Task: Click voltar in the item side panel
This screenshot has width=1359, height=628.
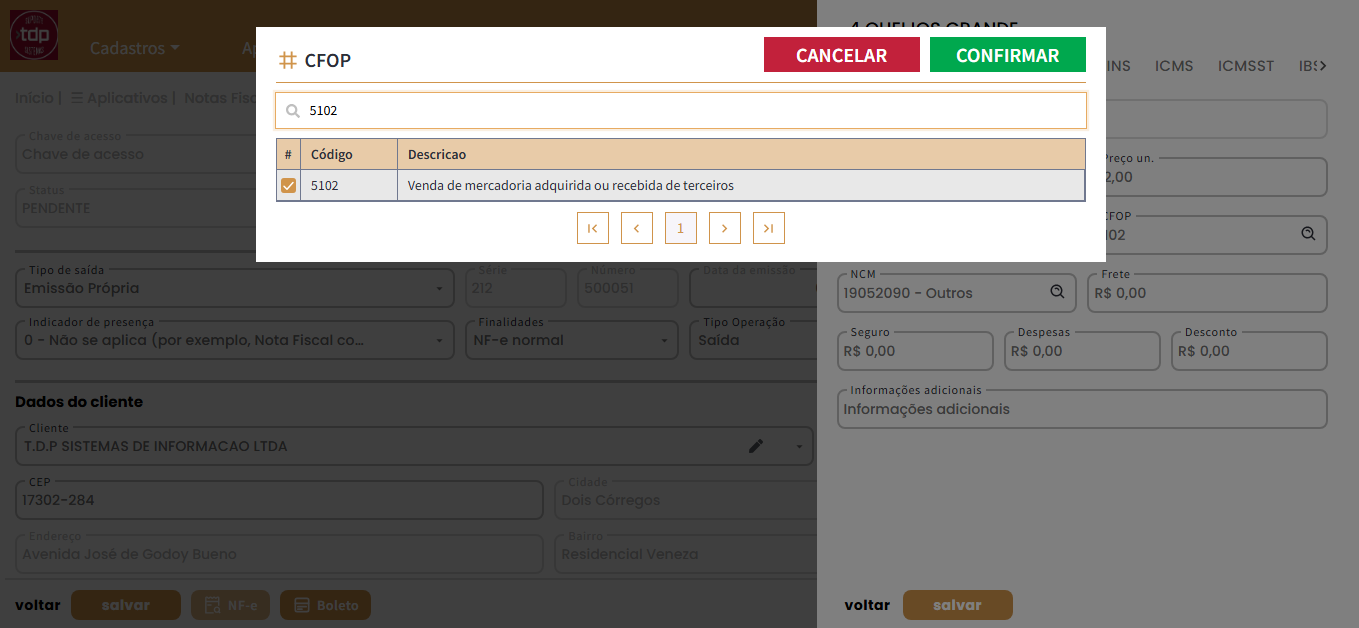Action: coord(867,605)
